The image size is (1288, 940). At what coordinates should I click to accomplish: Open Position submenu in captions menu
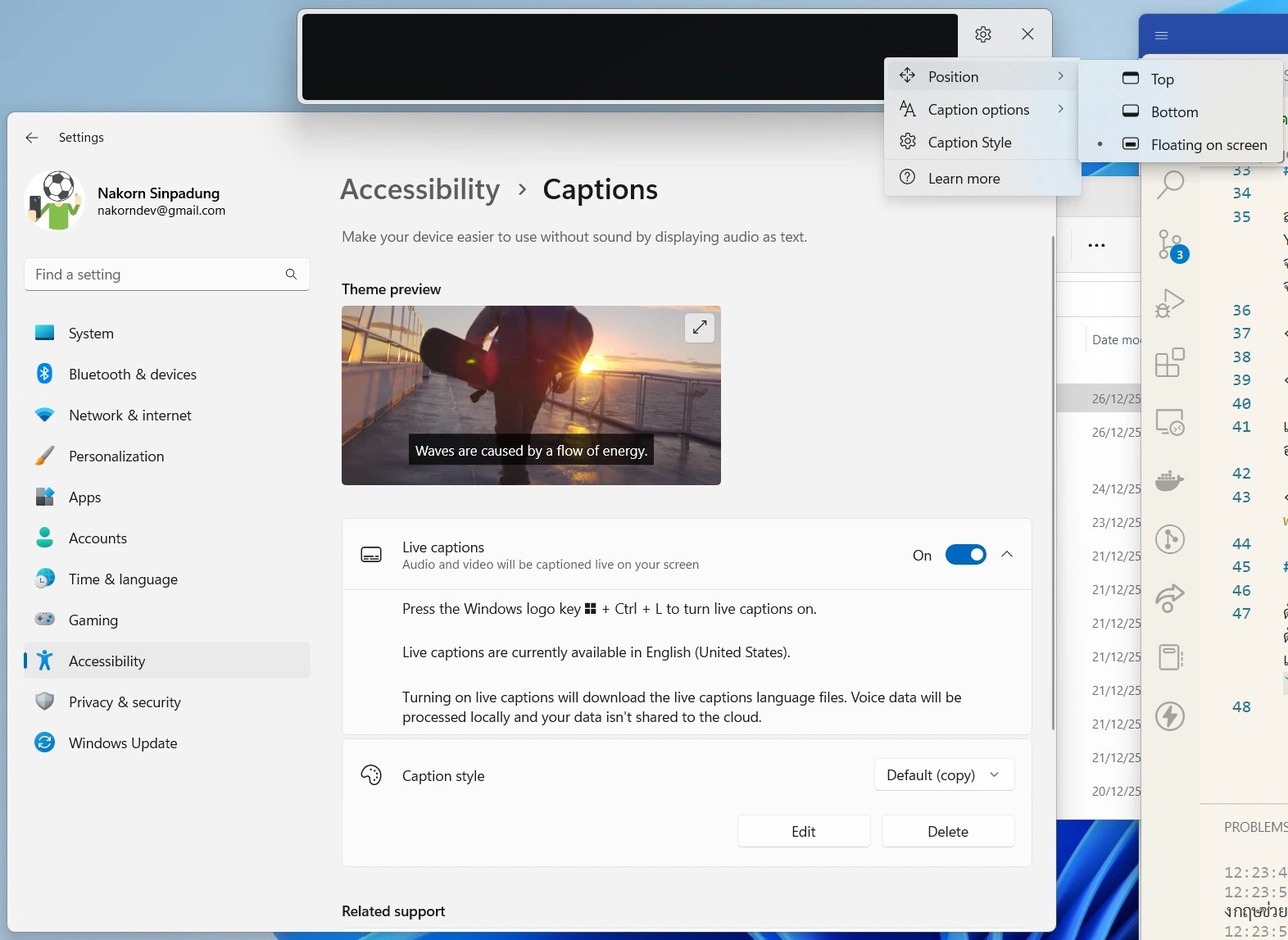coord(982,76)
